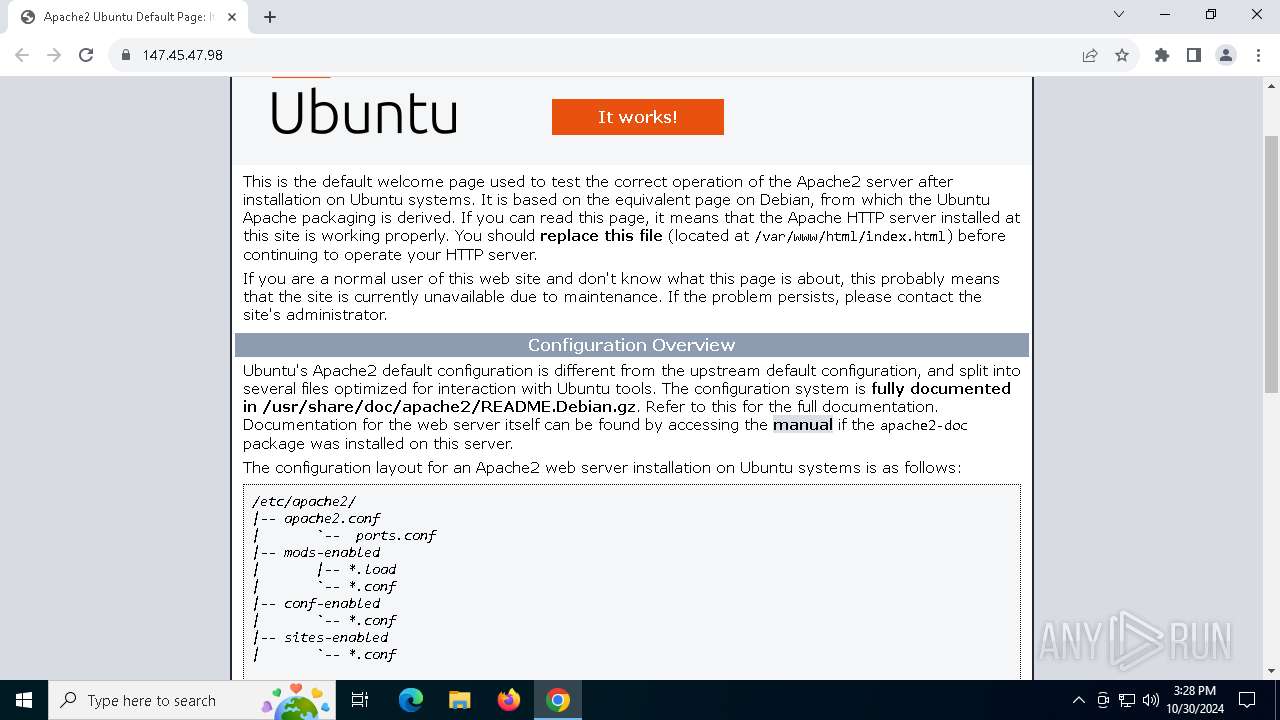1280x720 pixels.
Task: Close the Apache2 Ubuntu Default Page tab
Action: tap(232, 17)
